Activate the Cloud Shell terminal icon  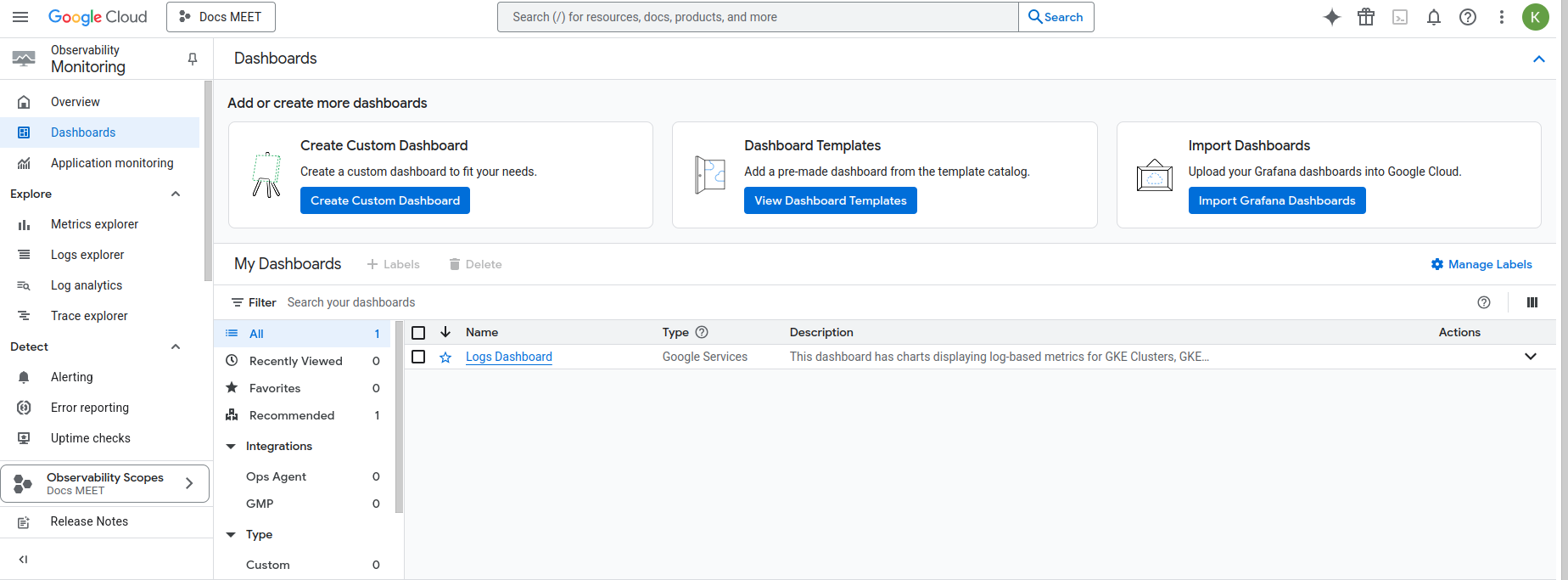coord(1400,17)
